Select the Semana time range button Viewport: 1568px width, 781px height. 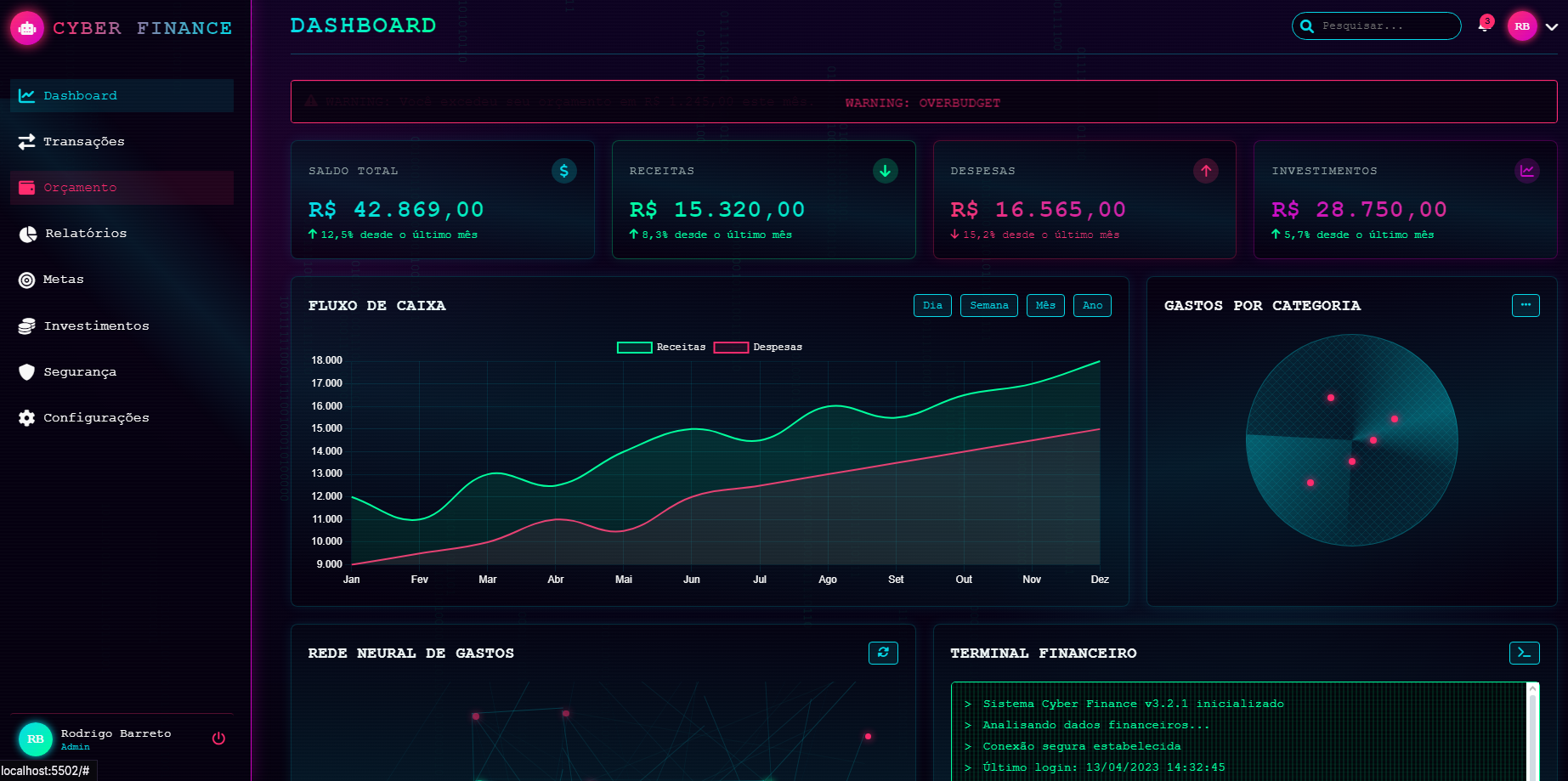988,306
